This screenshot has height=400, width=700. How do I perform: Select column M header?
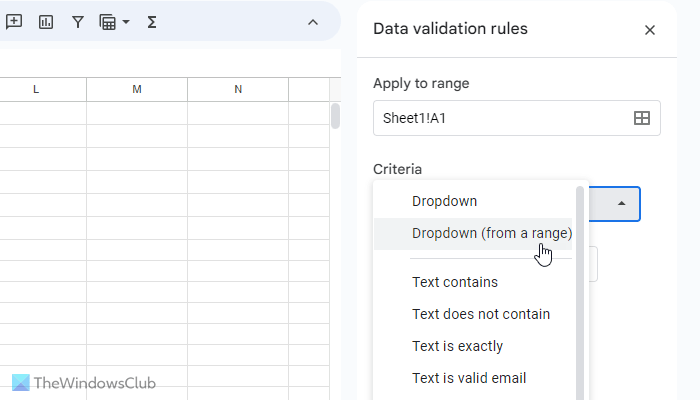click(x=137, y=90)
